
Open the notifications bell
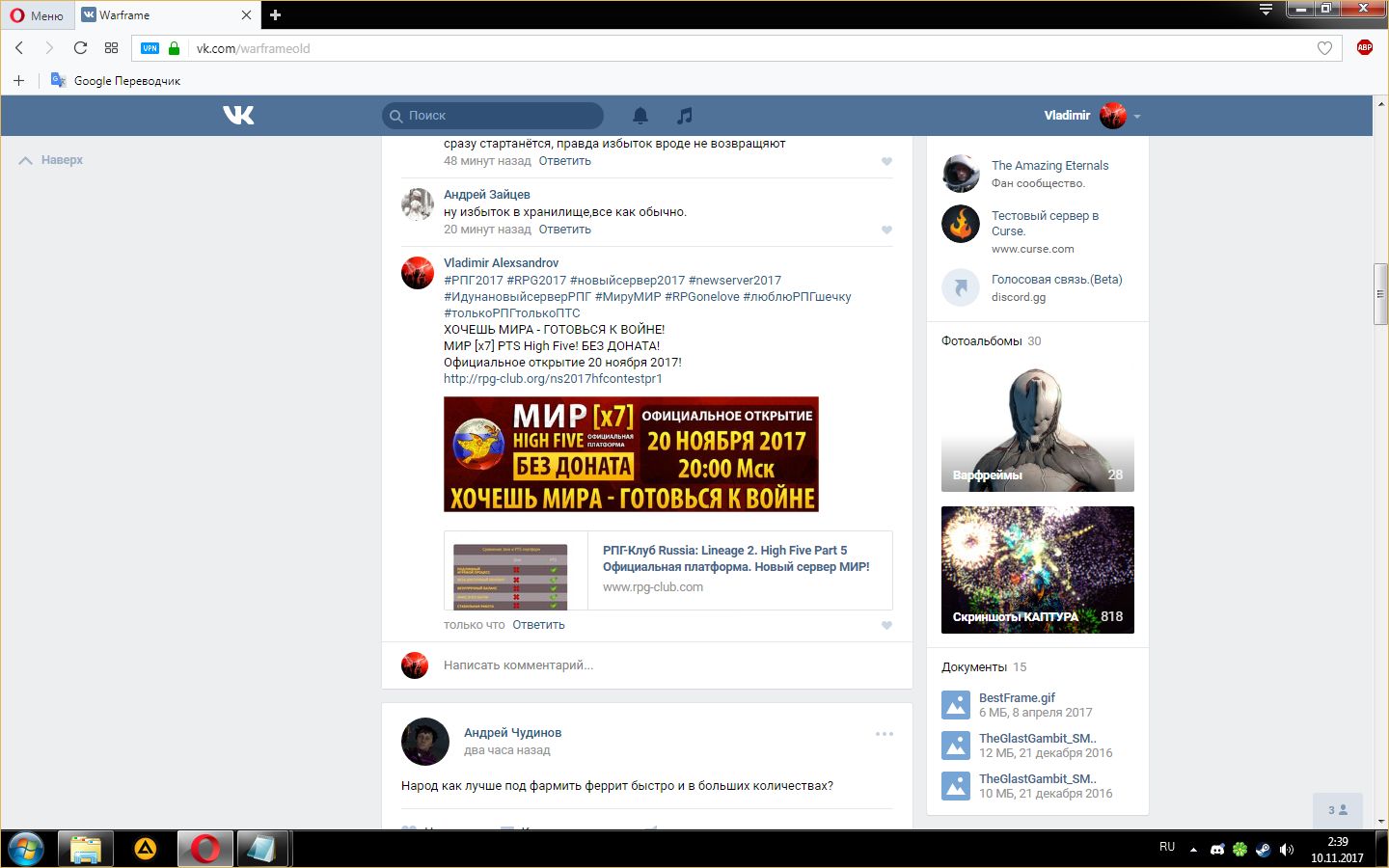tap(640, 116)
